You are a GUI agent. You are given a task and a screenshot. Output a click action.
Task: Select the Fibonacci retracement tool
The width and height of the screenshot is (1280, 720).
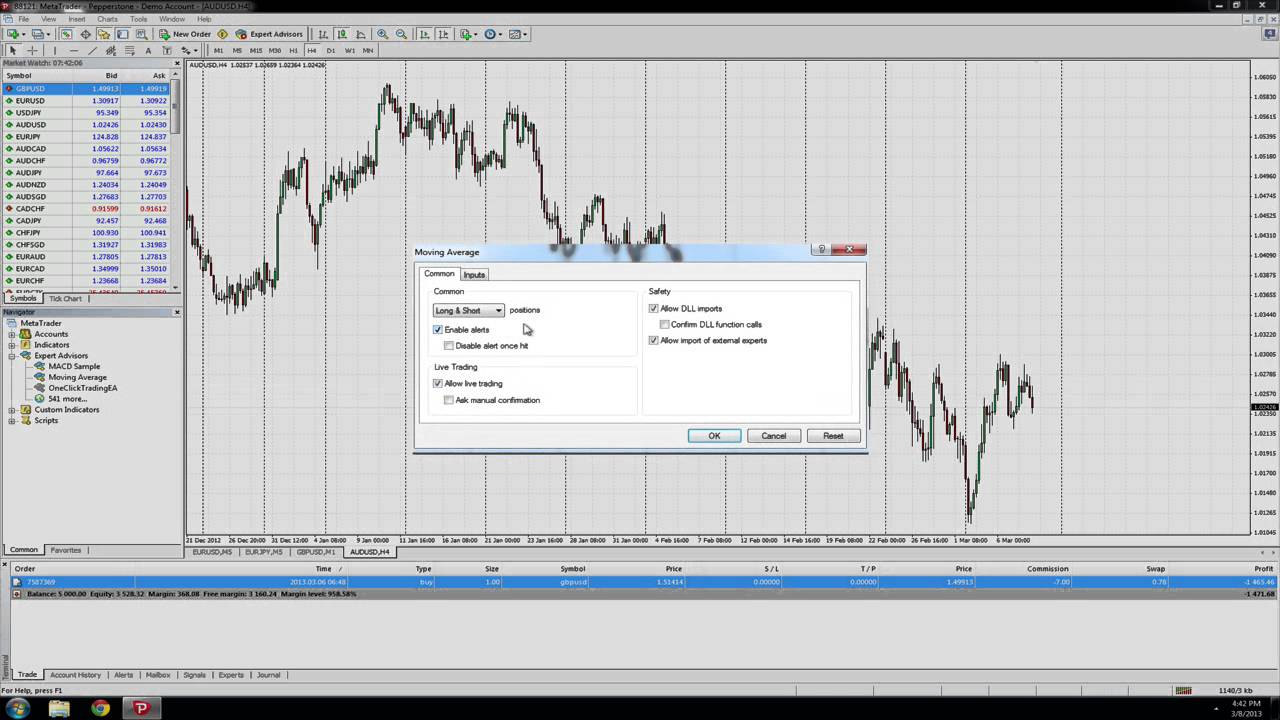point(130,51)
